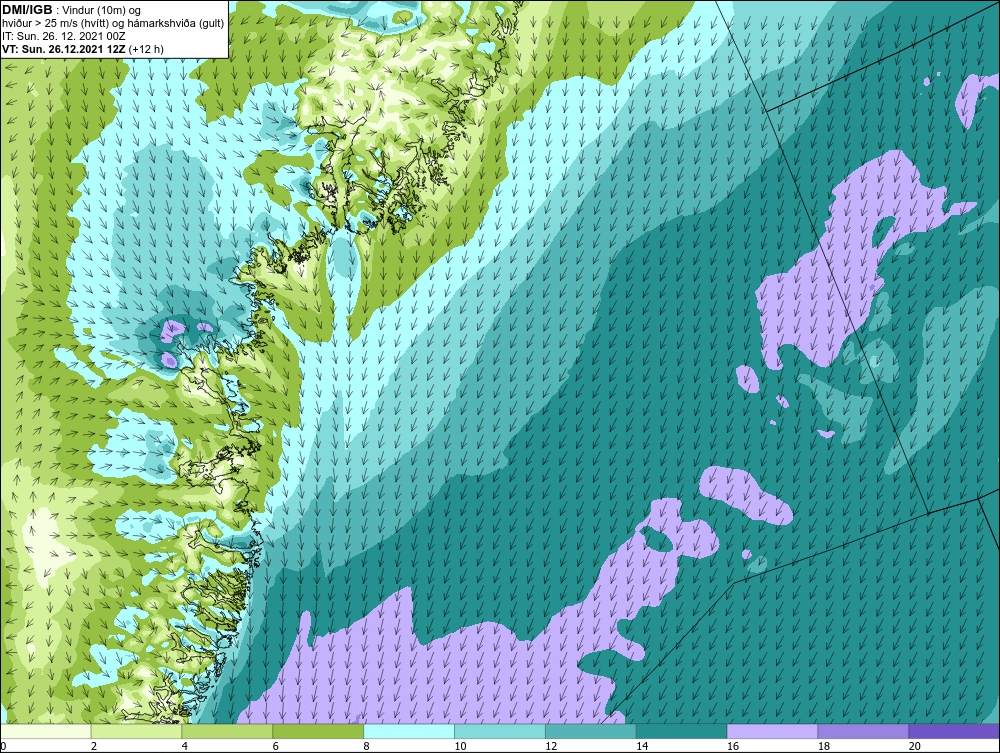This screenshot has width=1000, height=753.
Task: Click legend tick label '10'
Action: pos(460,746)
